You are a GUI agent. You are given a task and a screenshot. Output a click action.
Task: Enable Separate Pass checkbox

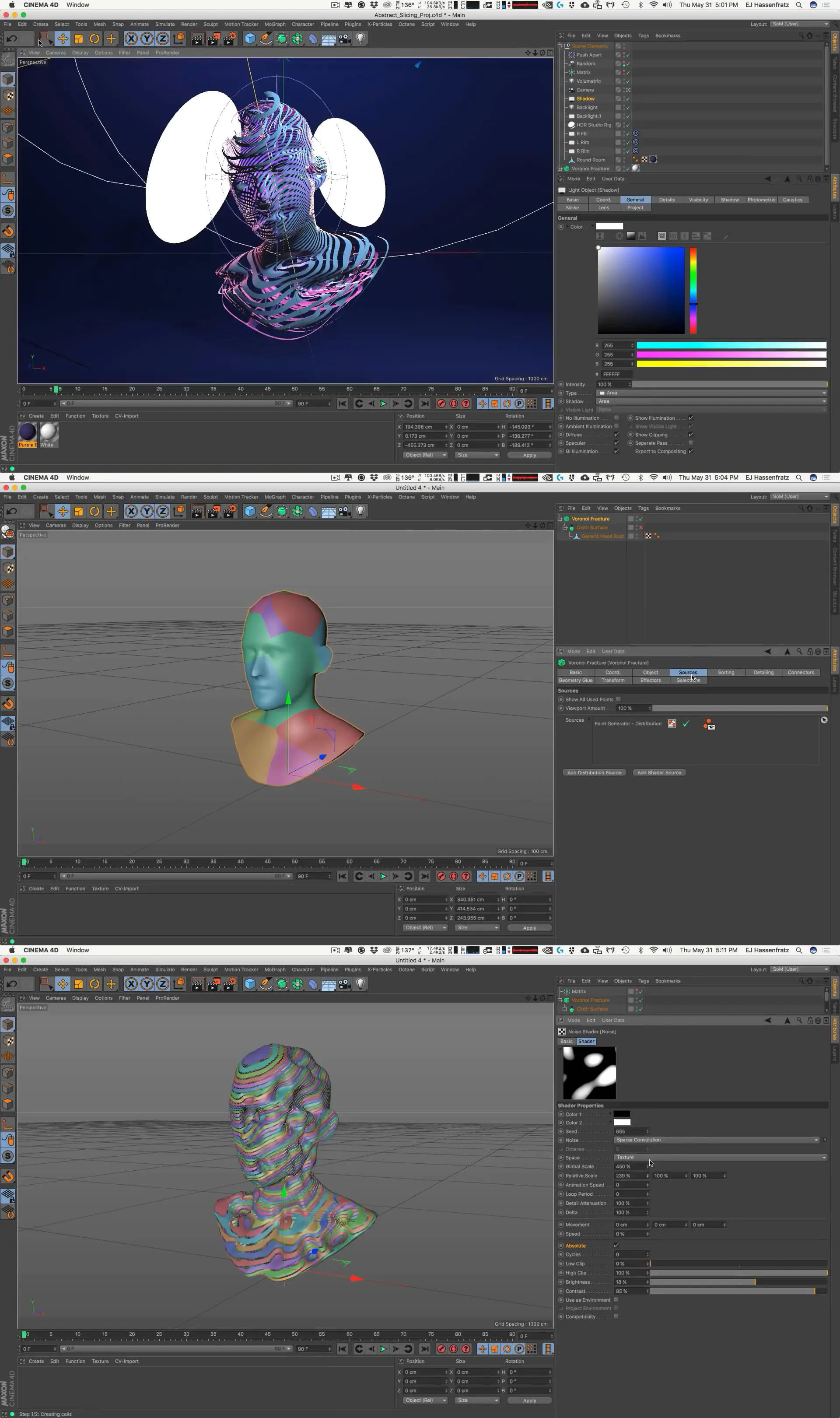pos(690,442)
